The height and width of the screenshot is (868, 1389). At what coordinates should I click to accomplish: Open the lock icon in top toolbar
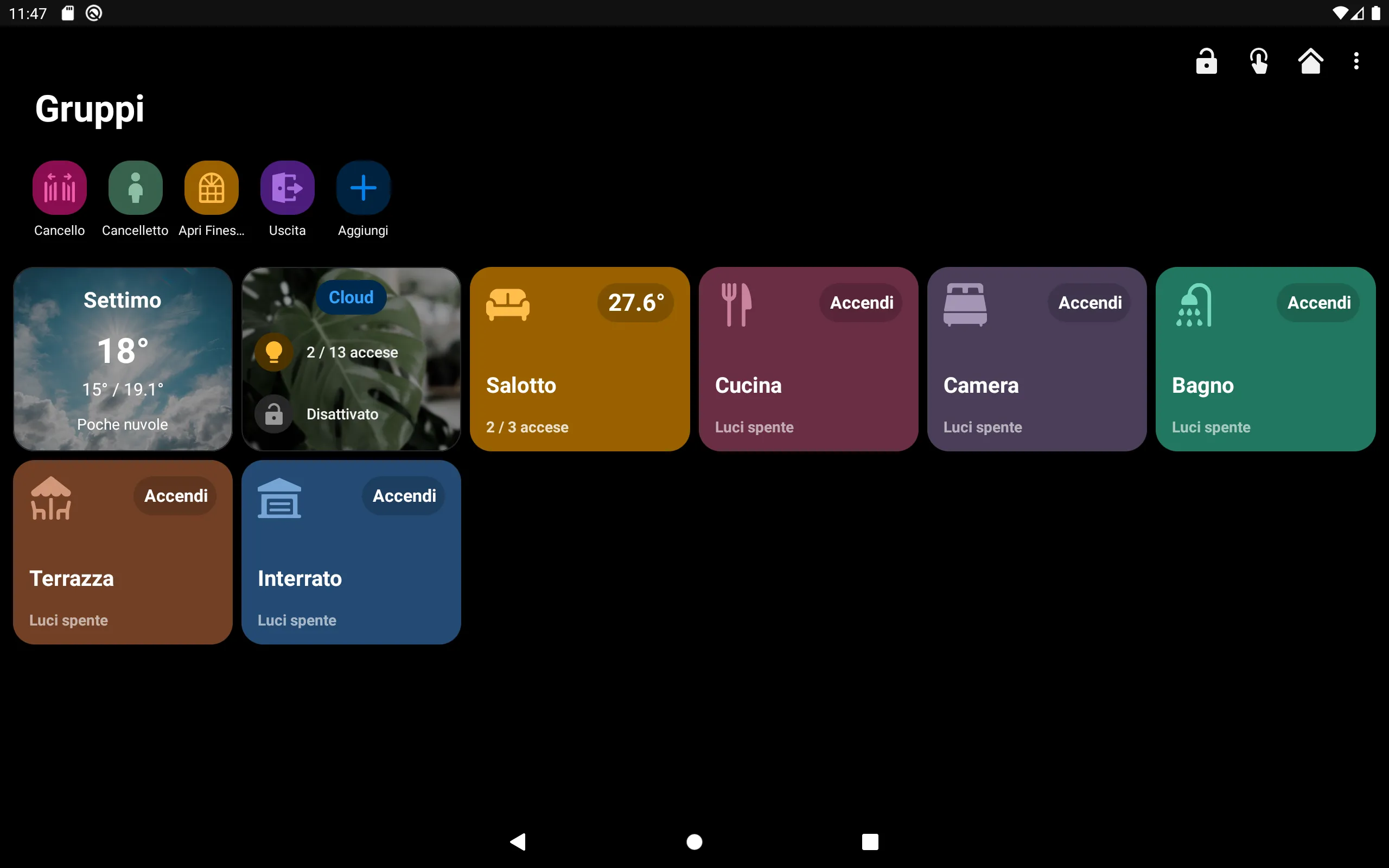click(x=1207, y=61)
